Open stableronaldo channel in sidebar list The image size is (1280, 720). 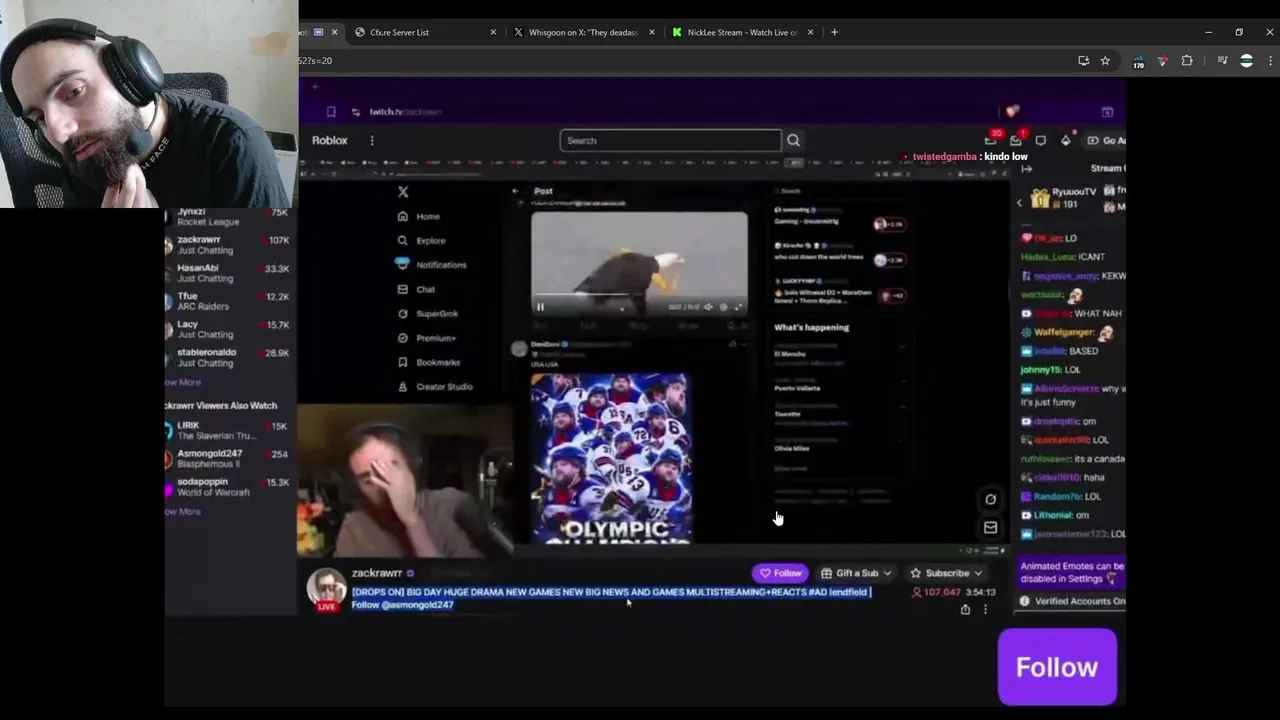click(228, 357)
